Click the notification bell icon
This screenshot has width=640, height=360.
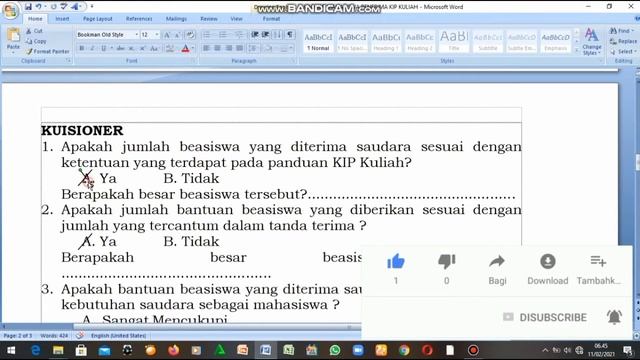click(614, 317)
